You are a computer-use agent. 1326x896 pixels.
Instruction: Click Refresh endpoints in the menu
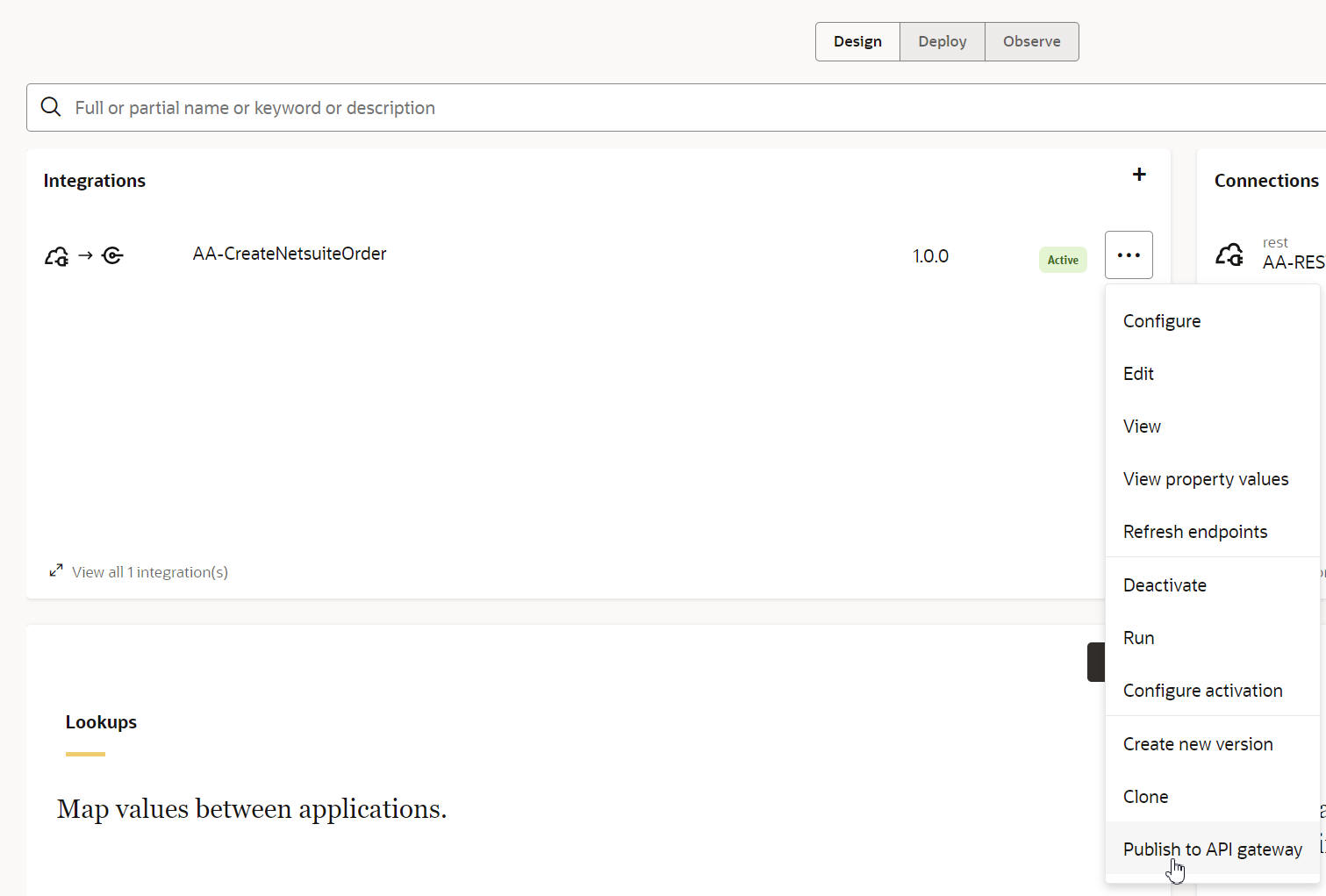point(1195,532)
